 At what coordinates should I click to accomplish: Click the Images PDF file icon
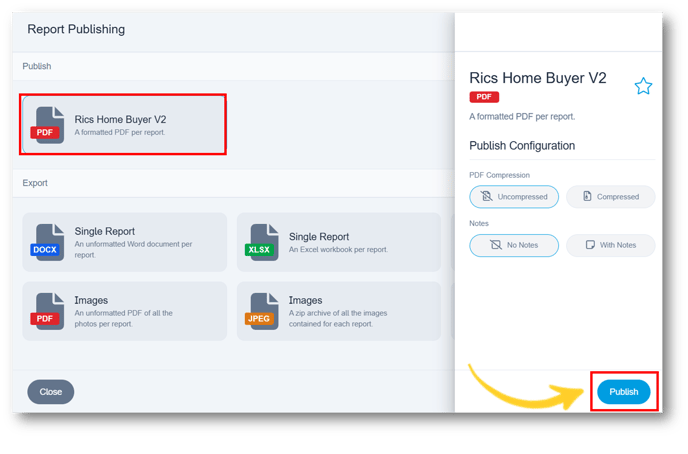coord(47,311)
